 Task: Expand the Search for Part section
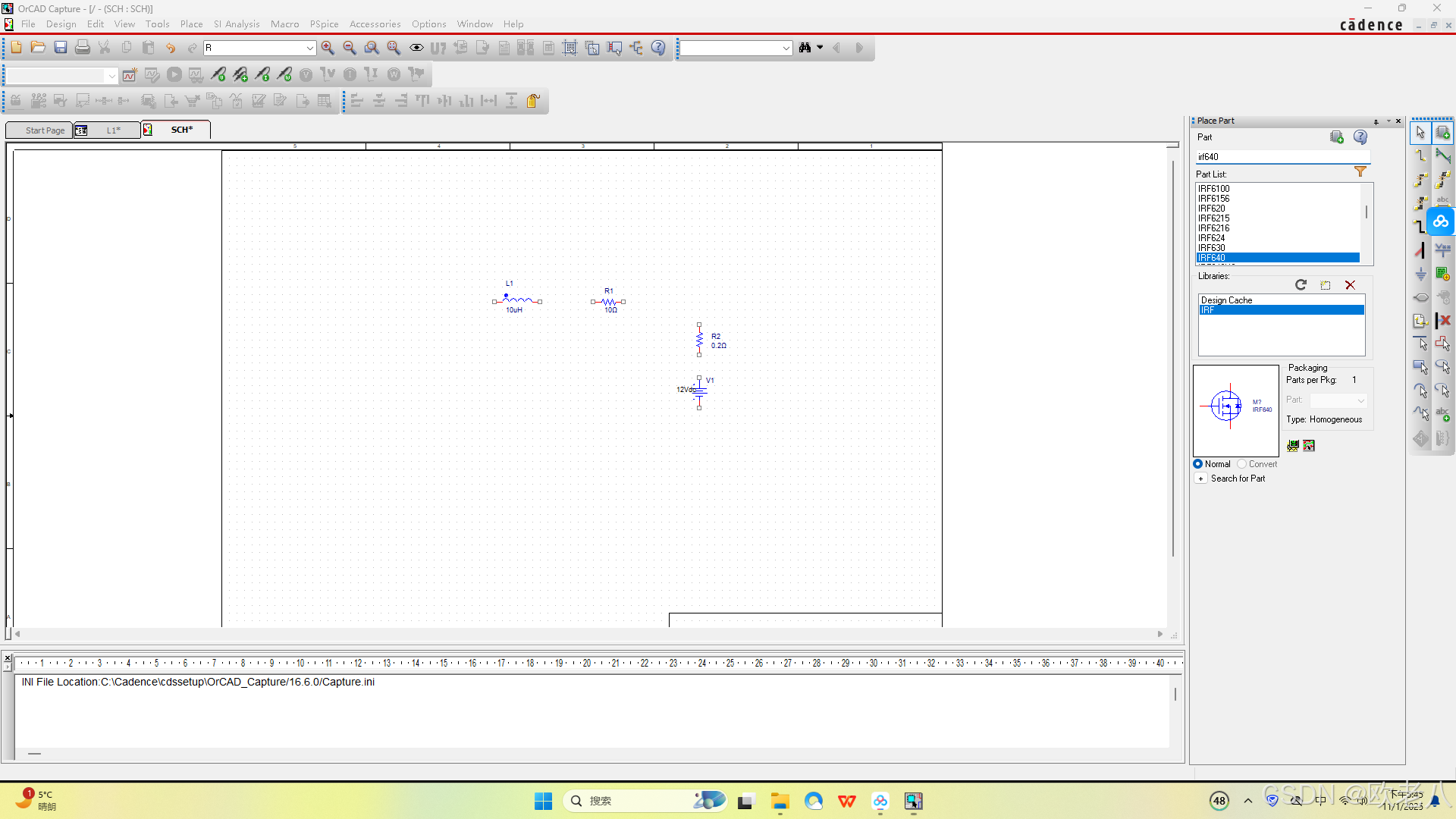tap(1201, 479)
